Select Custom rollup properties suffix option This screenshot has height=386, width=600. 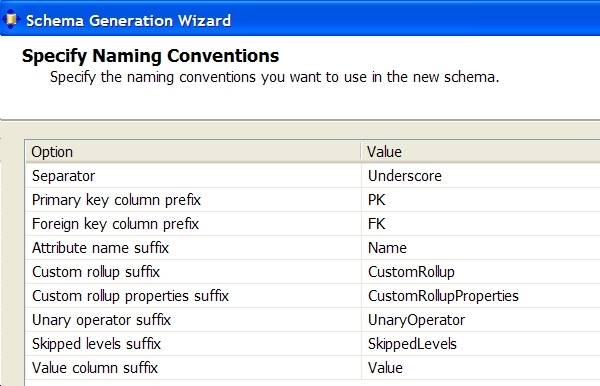coord(193,296)
